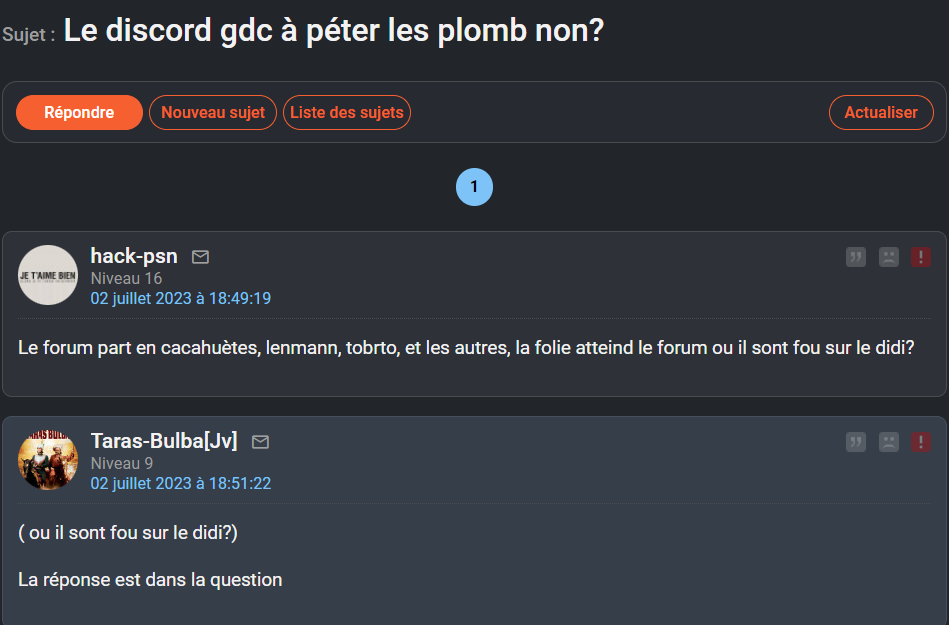Click the 18:51:22 post timestamp link

[x=181, y=483]
